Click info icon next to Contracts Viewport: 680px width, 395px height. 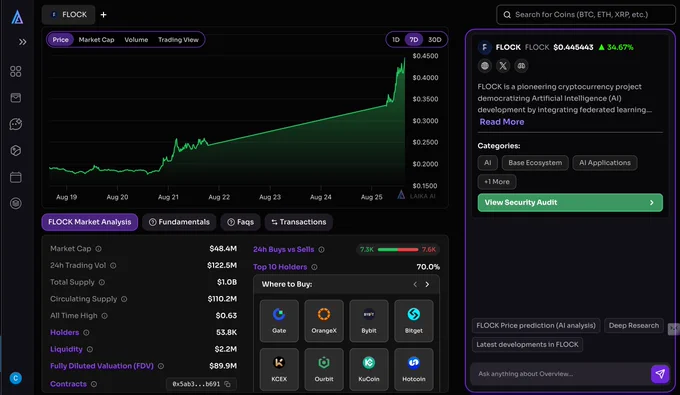pyautogui.click(x=94, y=384)
